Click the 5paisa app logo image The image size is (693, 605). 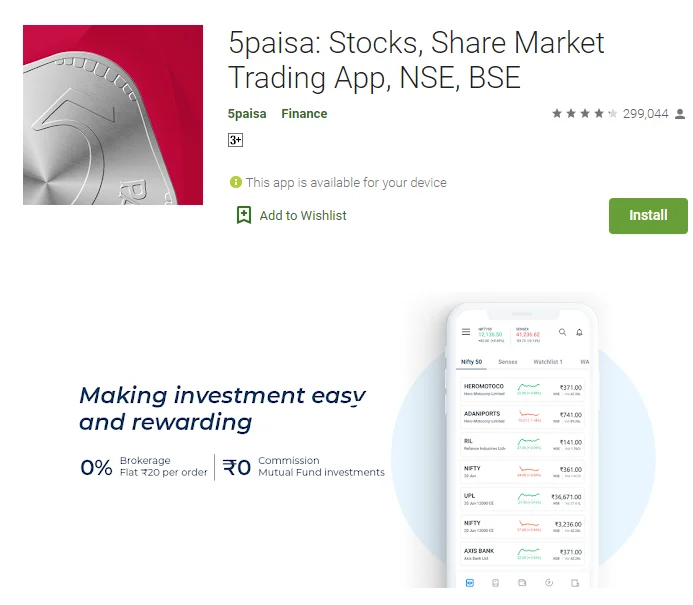(x=113, y=115)
